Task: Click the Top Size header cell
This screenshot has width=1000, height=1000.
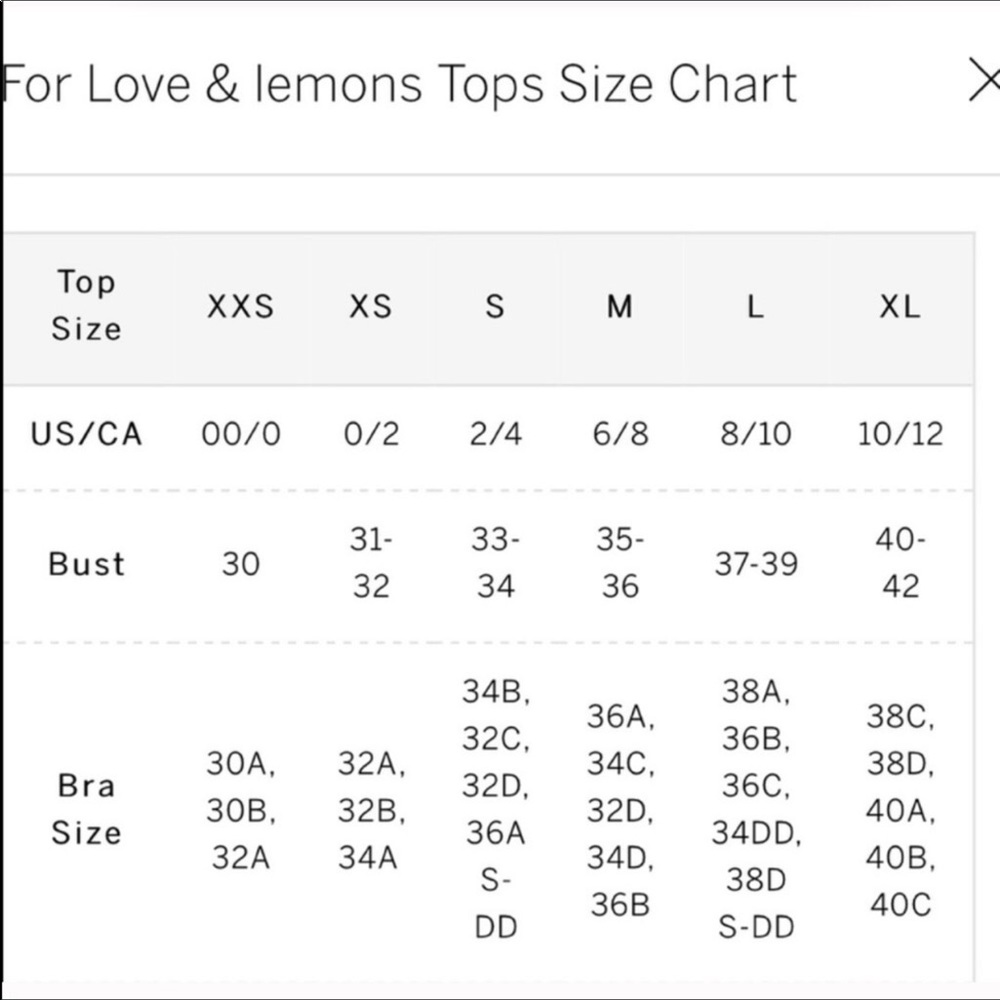Action: tap(86, 305)
